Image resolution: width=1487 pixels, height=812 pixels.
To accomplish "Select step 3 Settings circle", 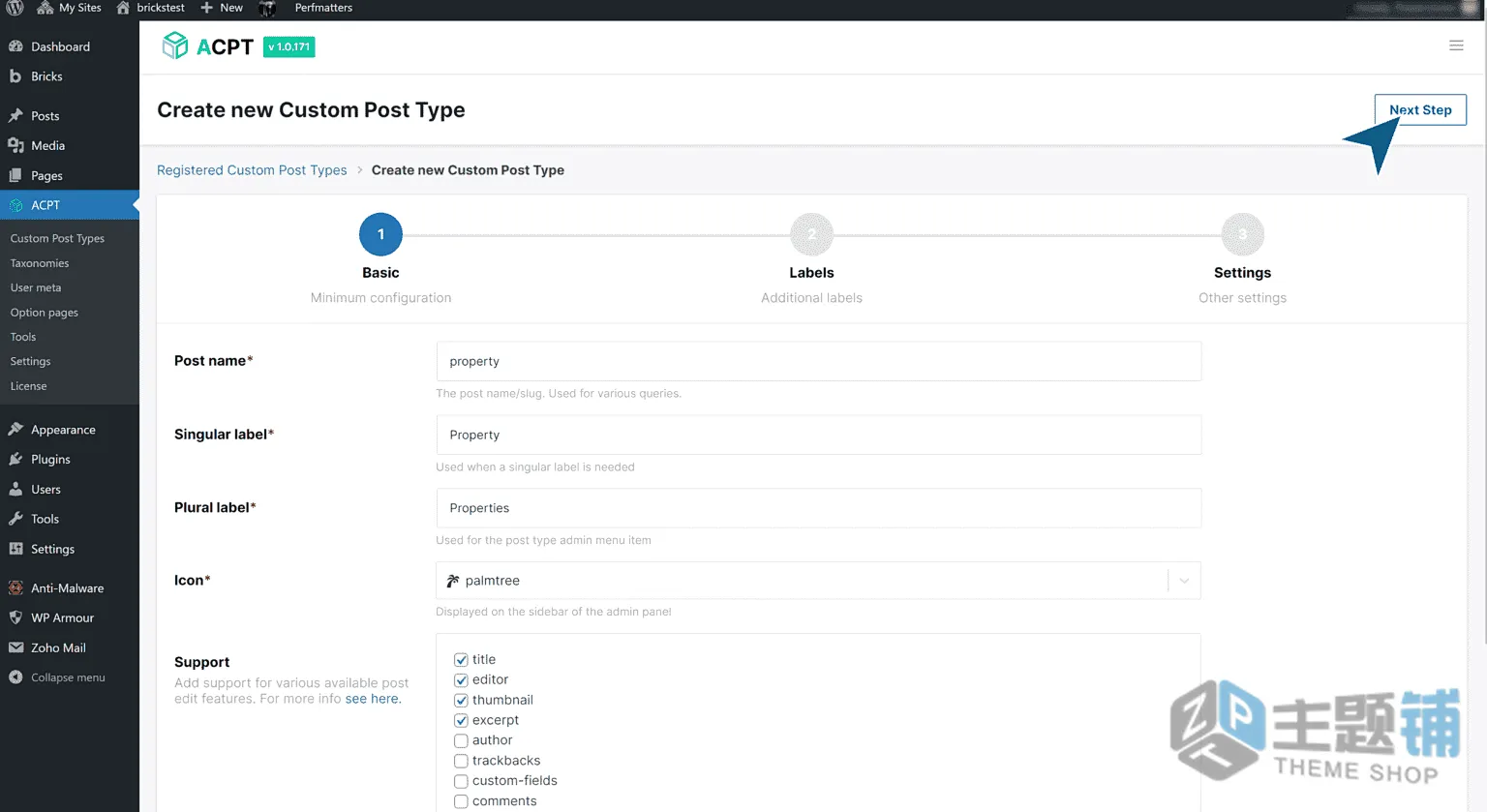I will tap(1242, 234).
